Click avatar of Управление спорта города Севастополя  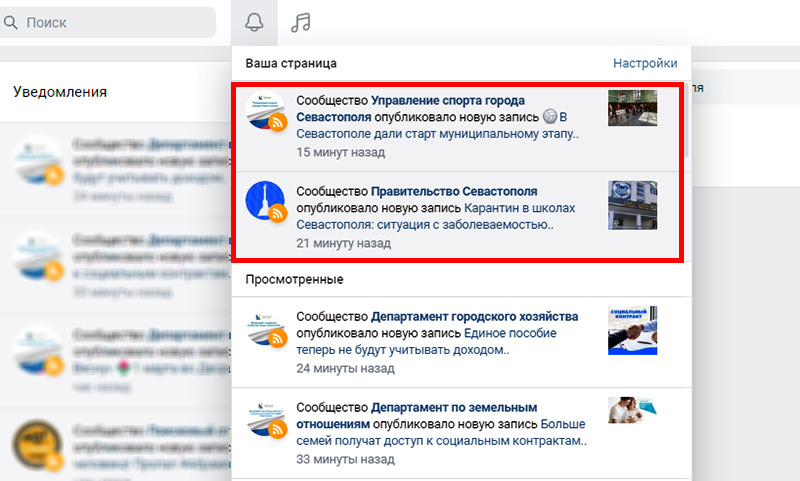[x=265, y=111]
